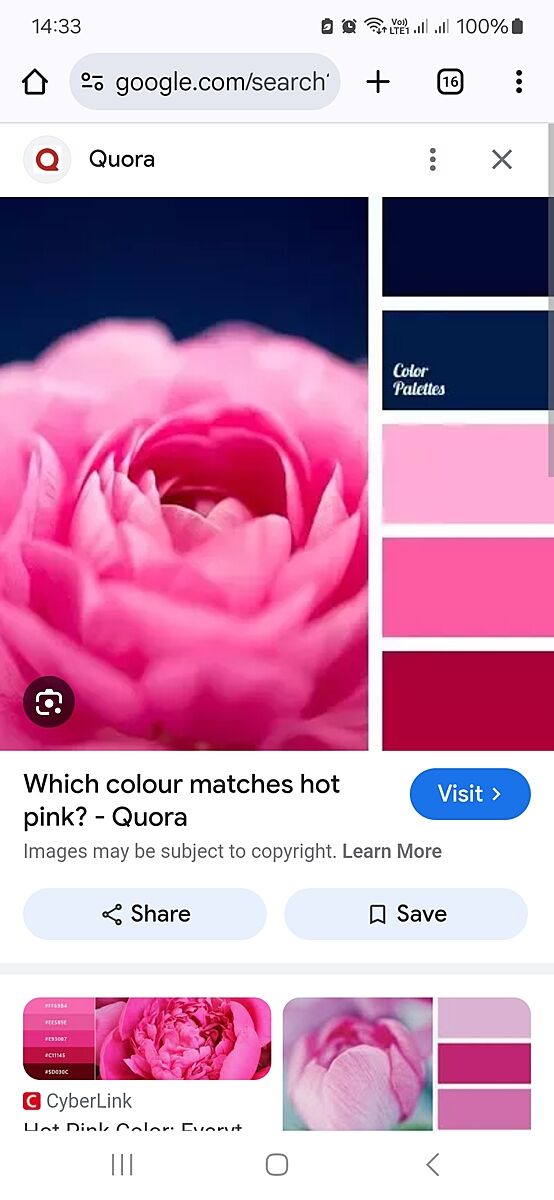The width and height of the screenshot is (554, 1200).
Task: Open the 'Which colour matches hot pink?' title
Action: tap(182, 800)
